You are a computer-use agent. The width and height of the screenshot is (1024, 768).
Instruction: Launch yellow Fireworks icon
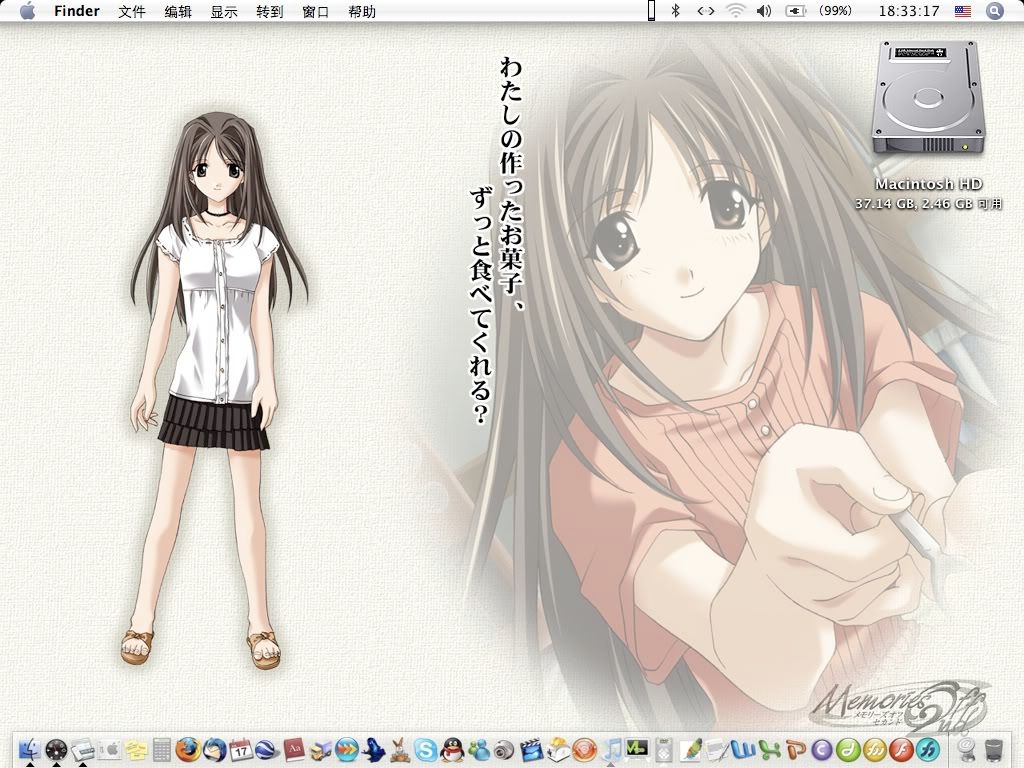(x=874, y=750)
